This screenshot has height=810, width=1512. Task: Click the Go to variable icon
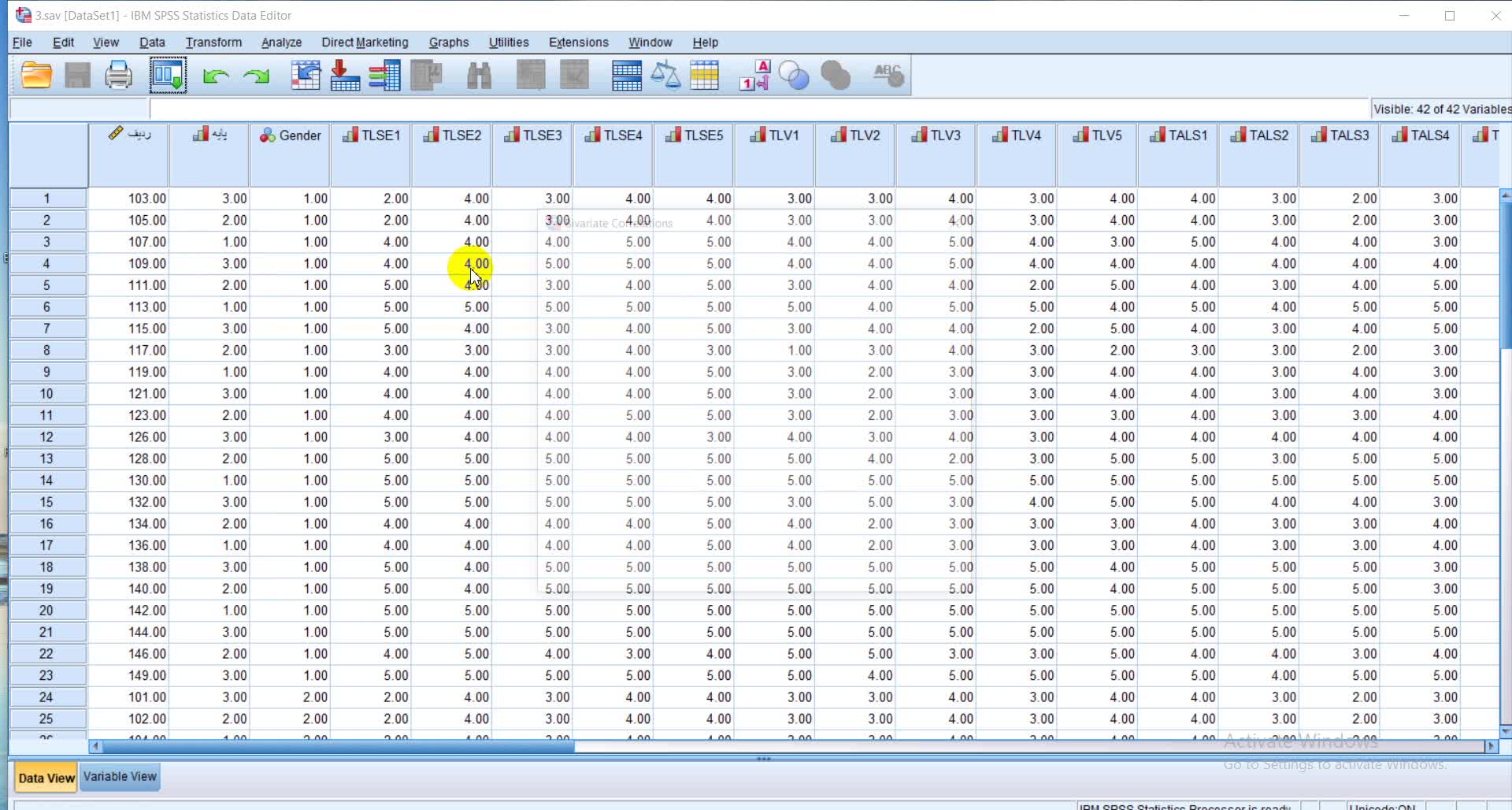click(345, 76)
